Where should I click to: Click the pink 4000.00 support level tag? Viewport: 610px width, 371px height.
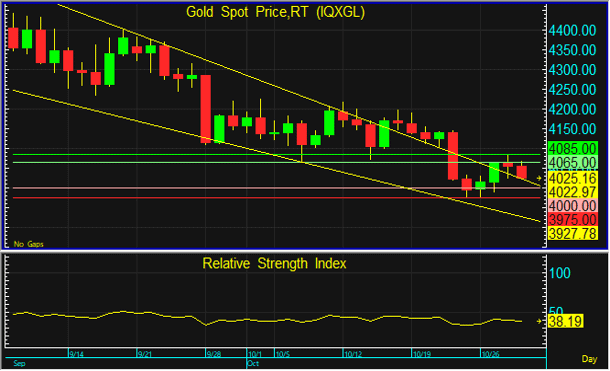(x=573, y=206)
